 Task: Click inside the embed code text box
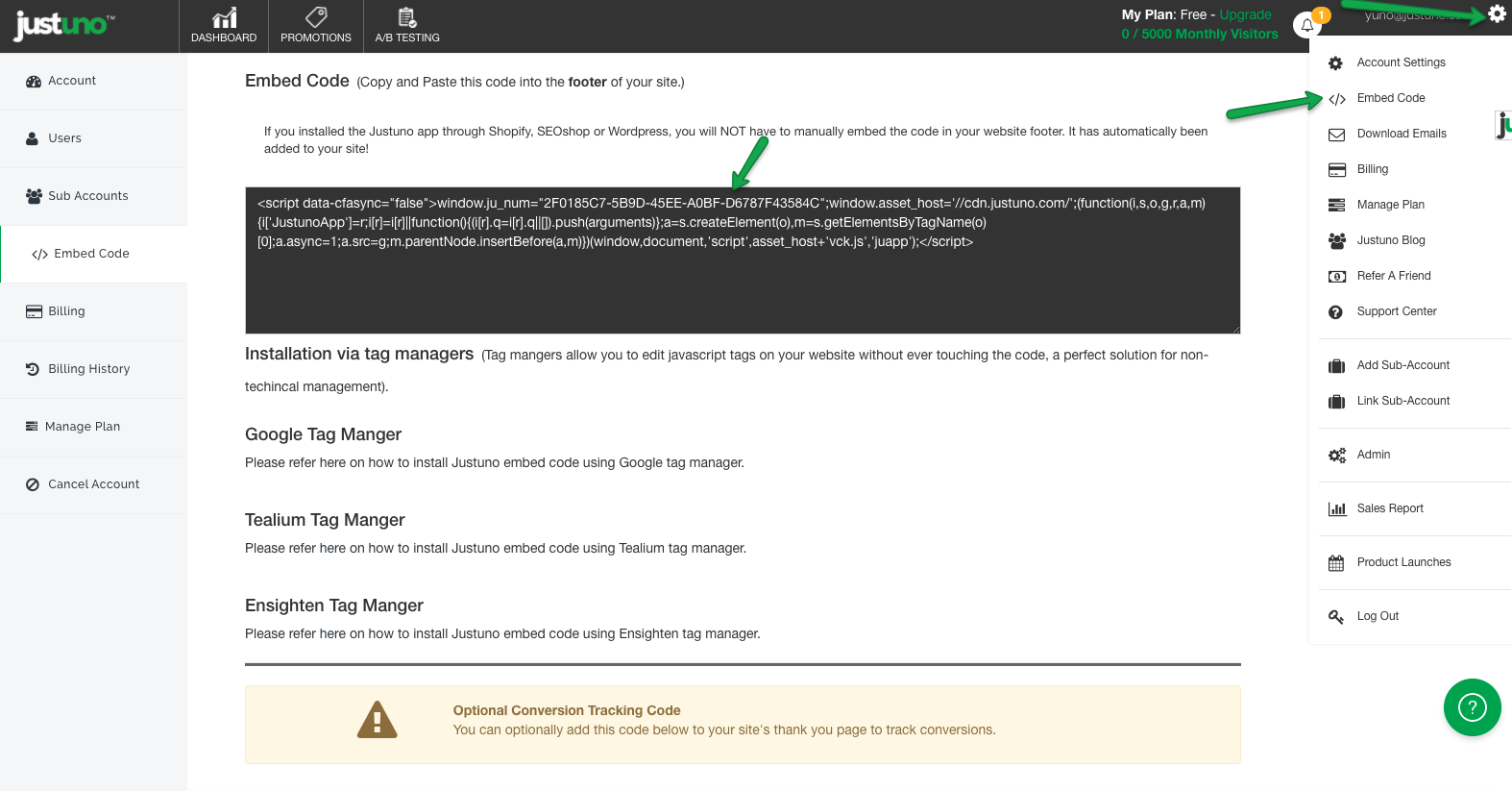tap(743, 260)
